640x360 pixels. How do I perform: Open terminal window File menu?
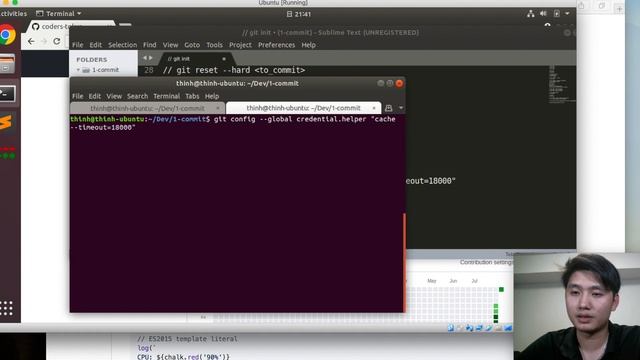pos(78,96)
